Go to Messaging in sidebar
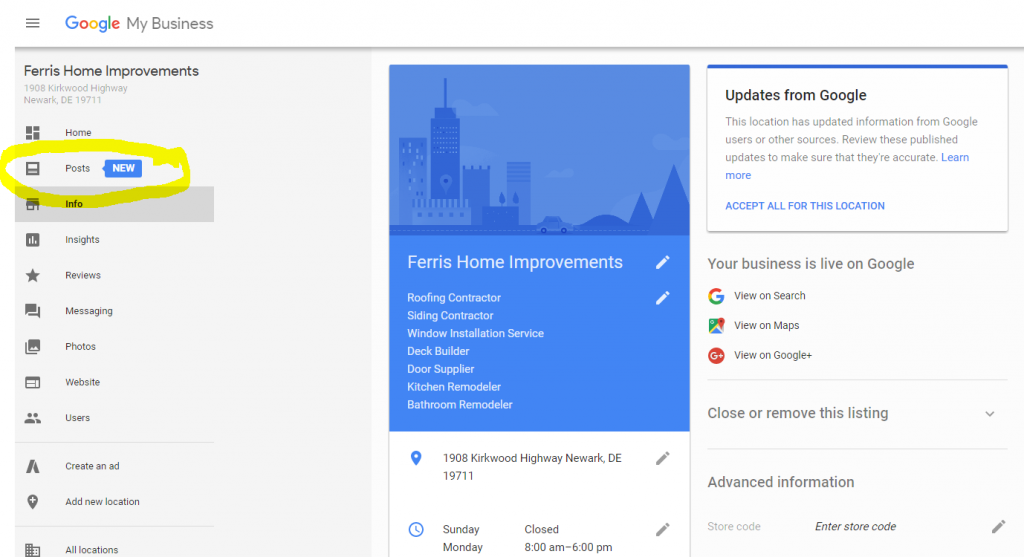1024x557 pixels. 88,311
